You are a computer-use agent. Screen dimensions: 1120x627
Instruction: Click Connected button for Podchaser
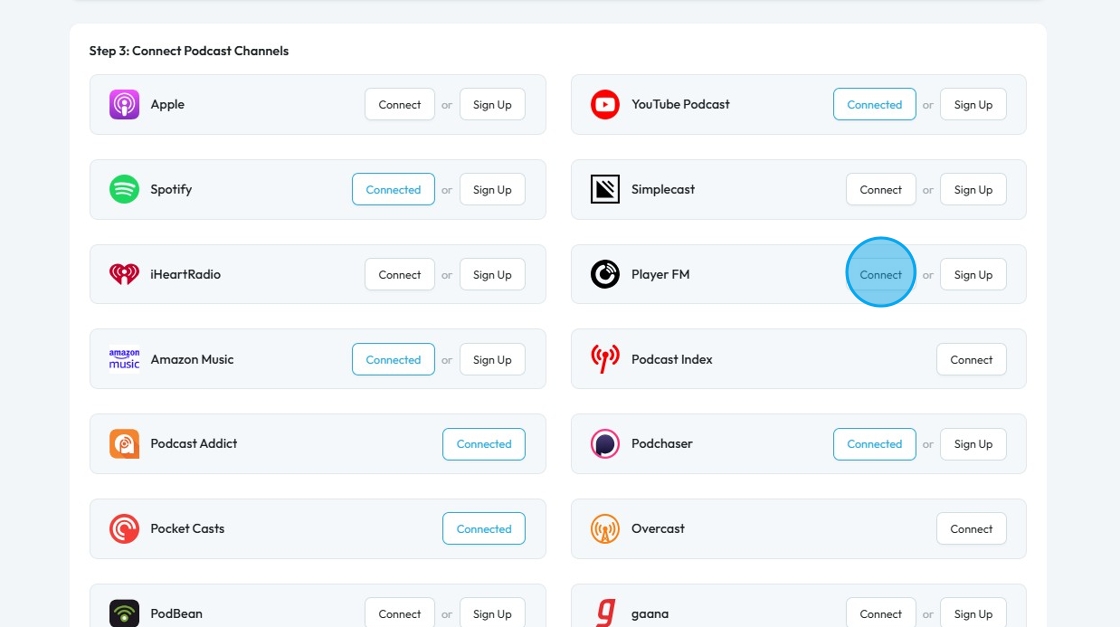(874, 443)
